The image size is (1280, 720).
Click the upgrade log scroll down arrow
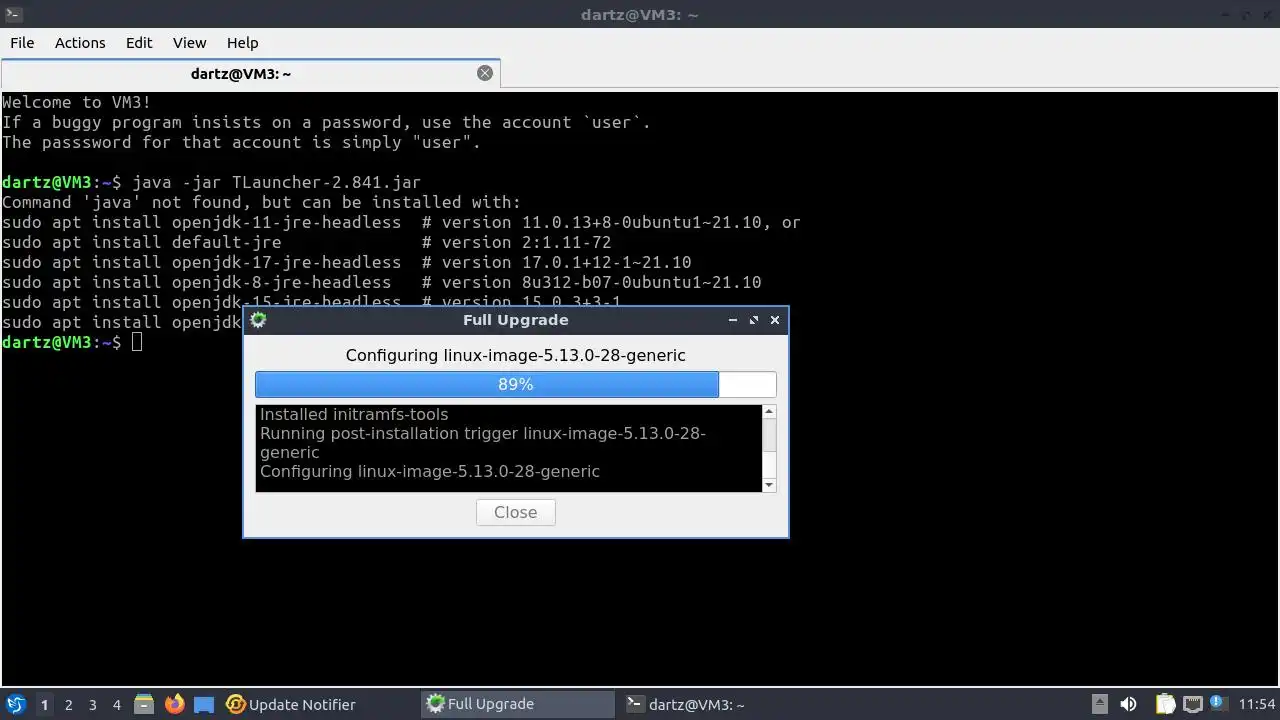pos(769,485)
